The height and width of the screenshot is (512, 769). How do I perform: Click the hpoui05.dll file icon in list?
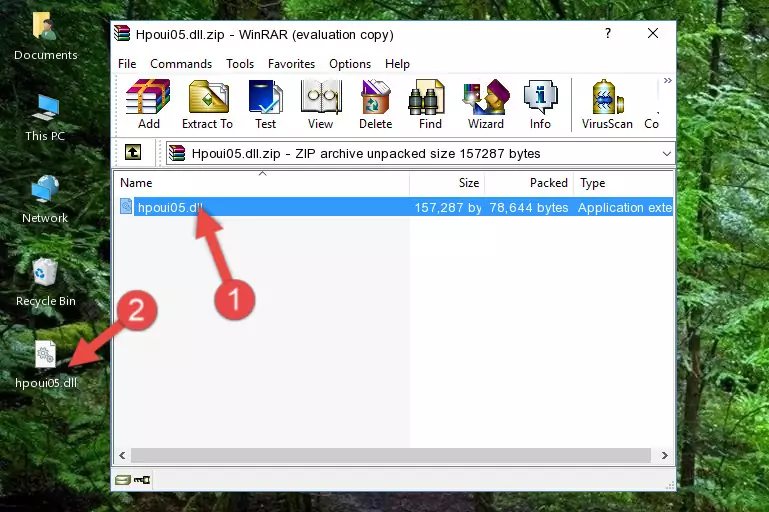tap(126, 206)
